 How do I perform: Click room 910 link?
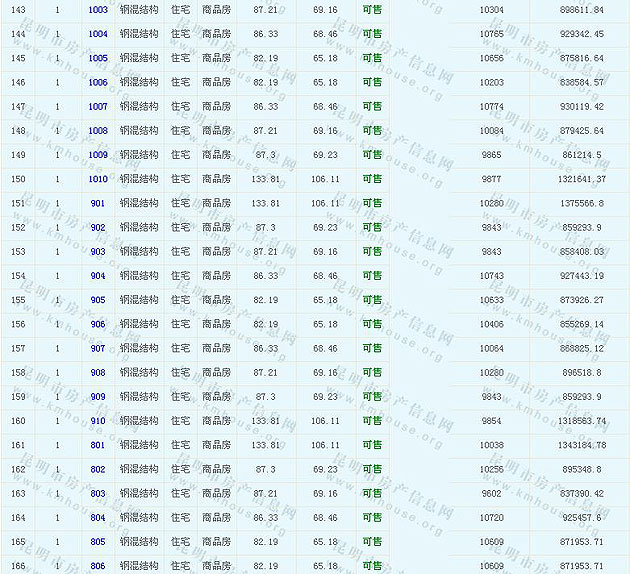coord(97,421)
